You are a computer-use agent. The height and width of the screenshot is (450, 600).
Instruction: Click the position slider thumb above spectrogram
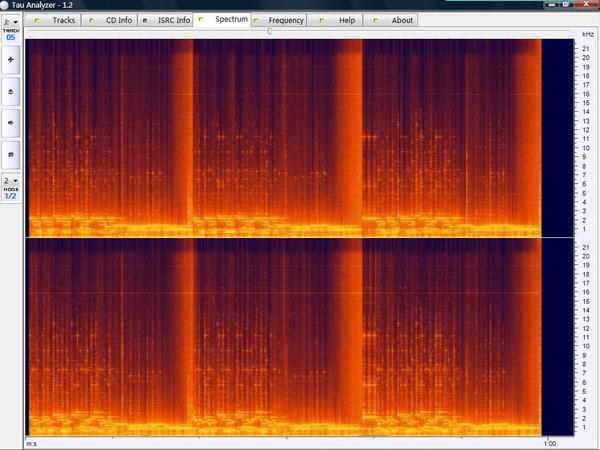point(269,31)
